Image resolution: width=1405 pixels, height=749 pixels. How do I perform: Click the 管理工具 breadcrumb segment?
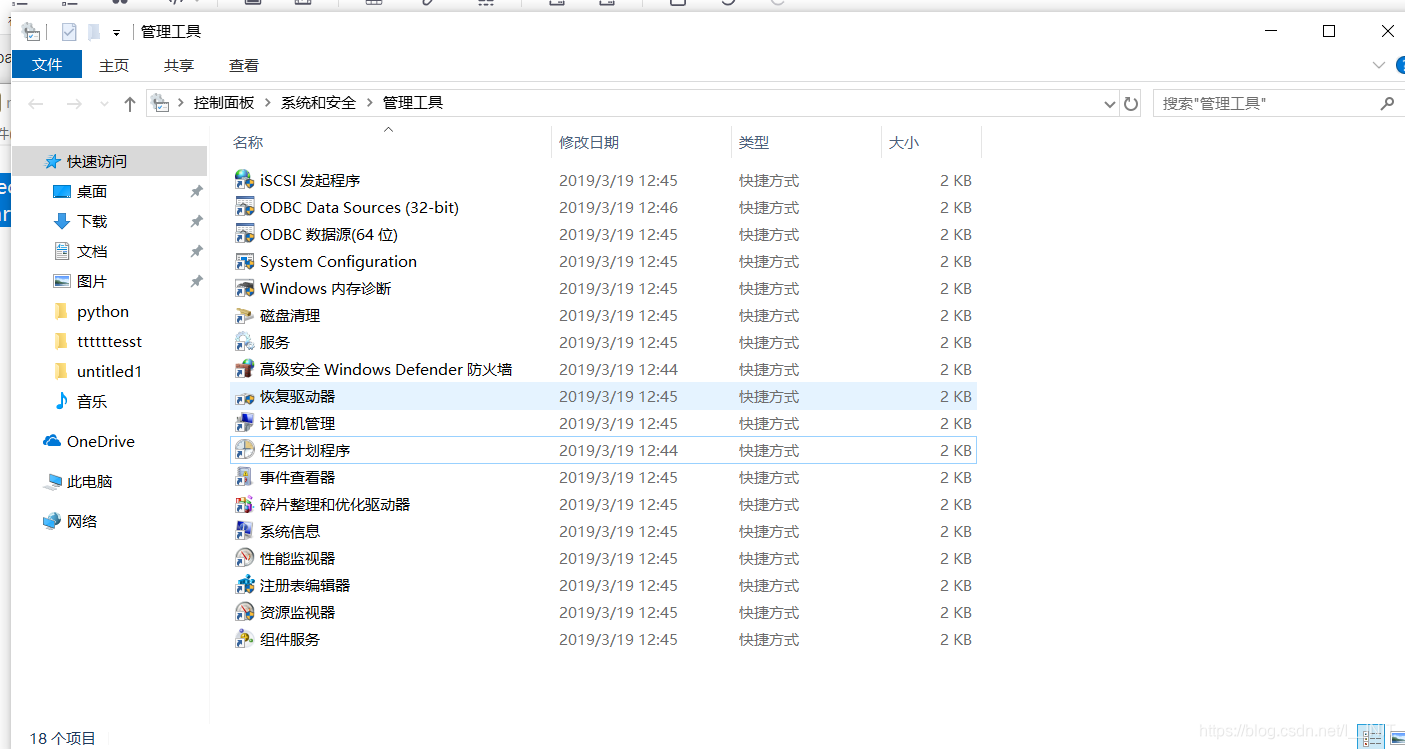click(x=413, y=103)
